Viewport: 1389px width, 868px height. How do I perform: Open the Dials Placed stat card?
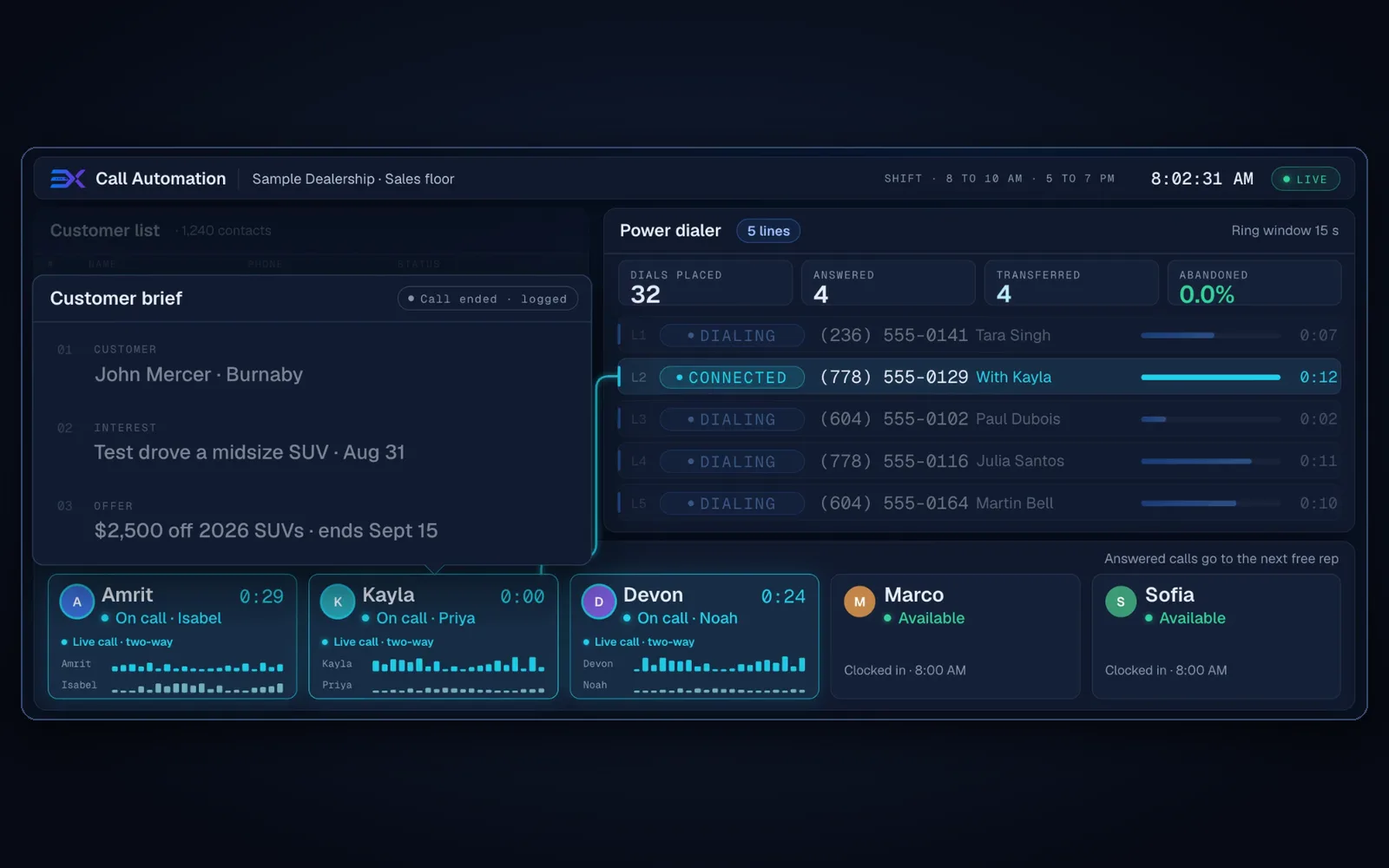(x=705, y=283)
